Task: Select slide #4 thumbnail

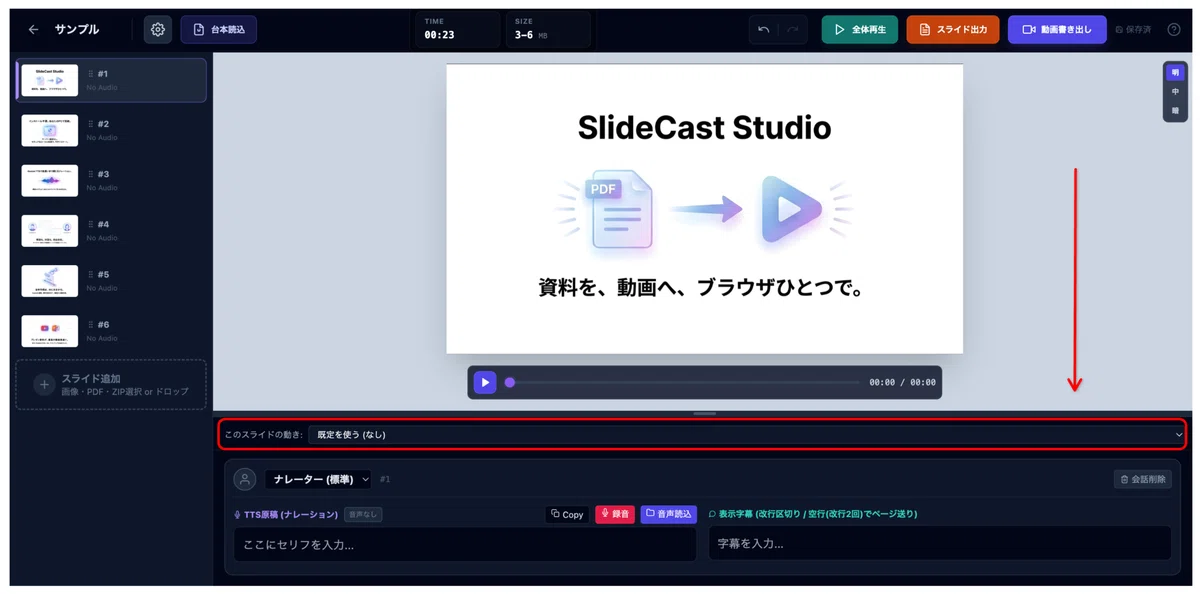Action: click(x=50, y=230)
